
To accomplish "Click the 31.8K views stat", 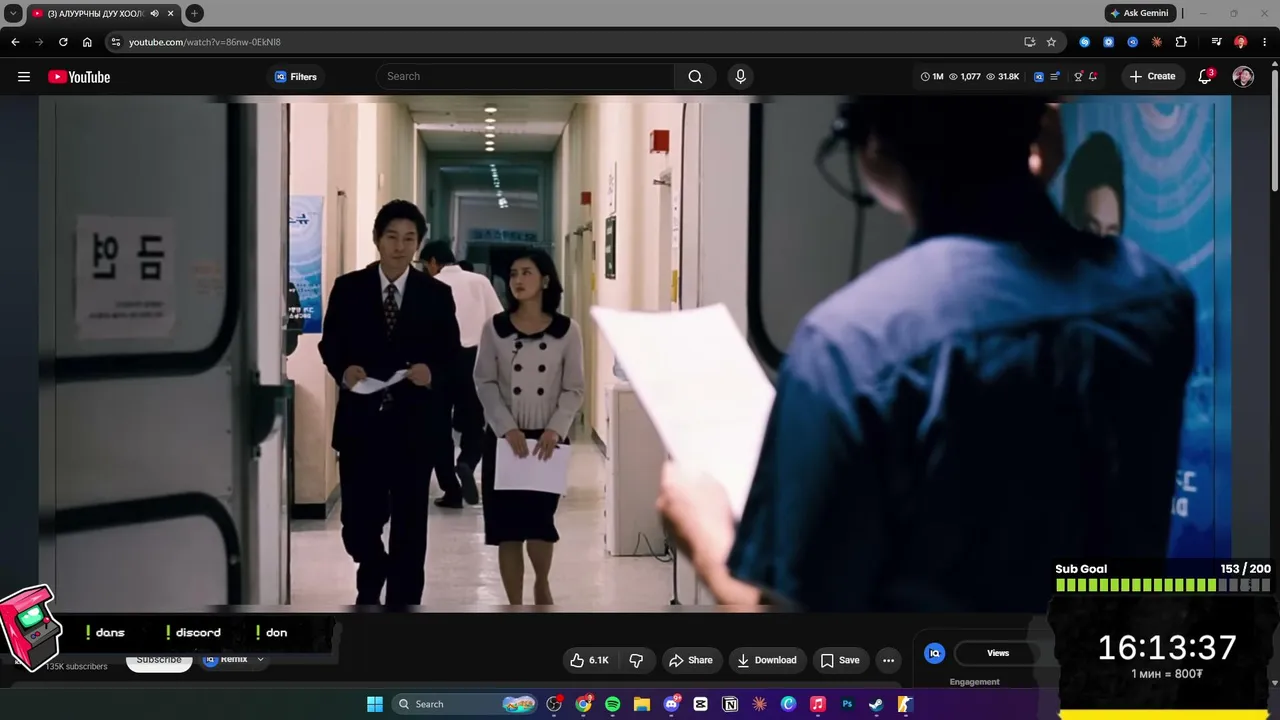I will (x=1003, y=77).
